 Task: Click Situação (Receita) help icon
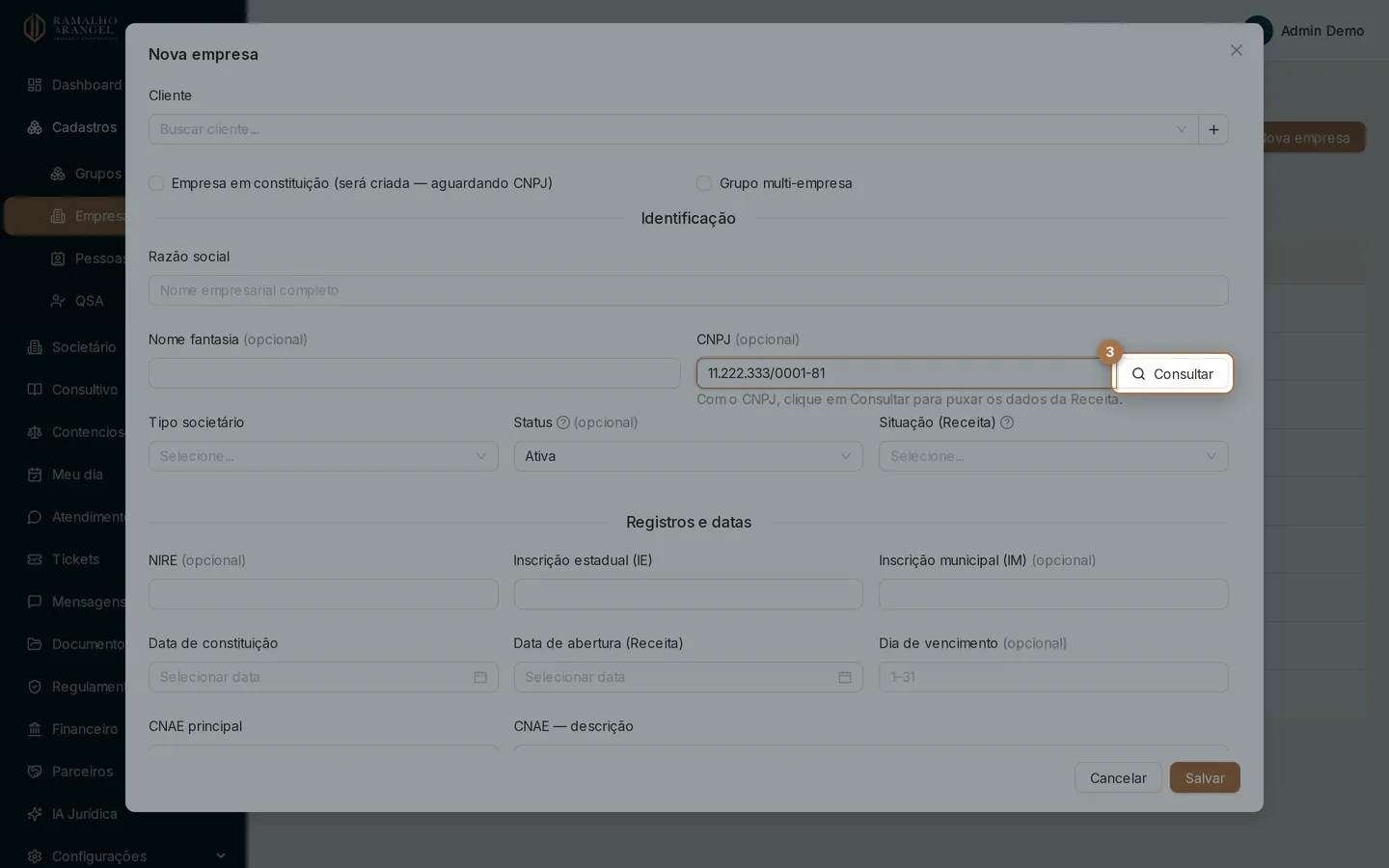pyautogui.click(x=1007, y=422)
